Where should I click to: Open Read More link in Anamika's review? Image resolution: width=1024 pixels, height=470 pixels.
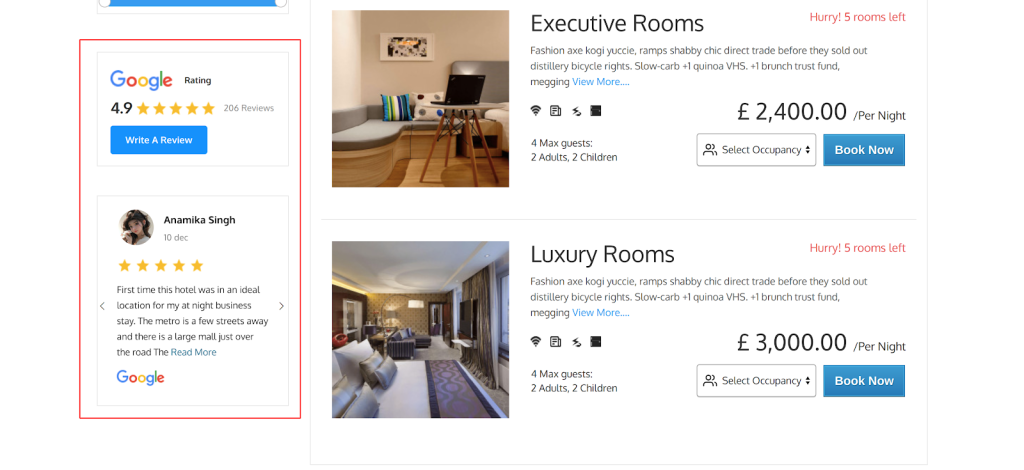pos(193,352)
